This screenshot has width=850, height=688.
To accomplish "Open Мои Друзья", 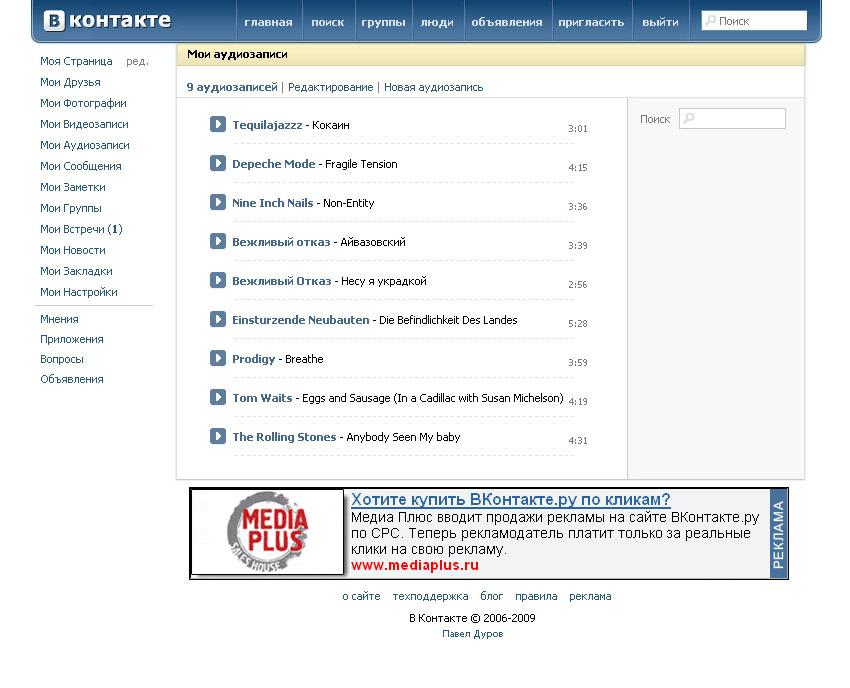I will point(70,82).
